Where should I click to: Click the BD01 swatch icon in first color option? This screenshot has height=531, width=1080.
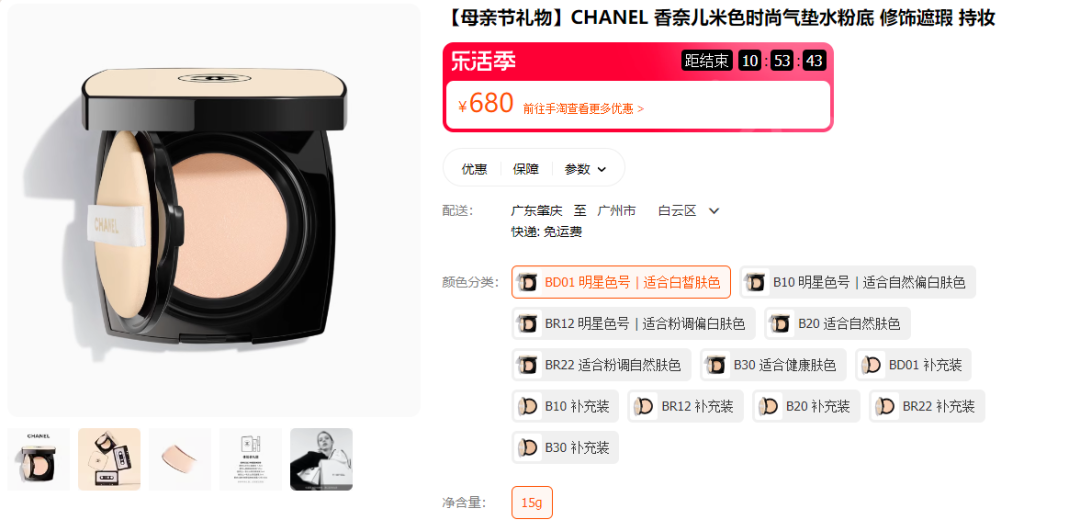coord(528,282)
